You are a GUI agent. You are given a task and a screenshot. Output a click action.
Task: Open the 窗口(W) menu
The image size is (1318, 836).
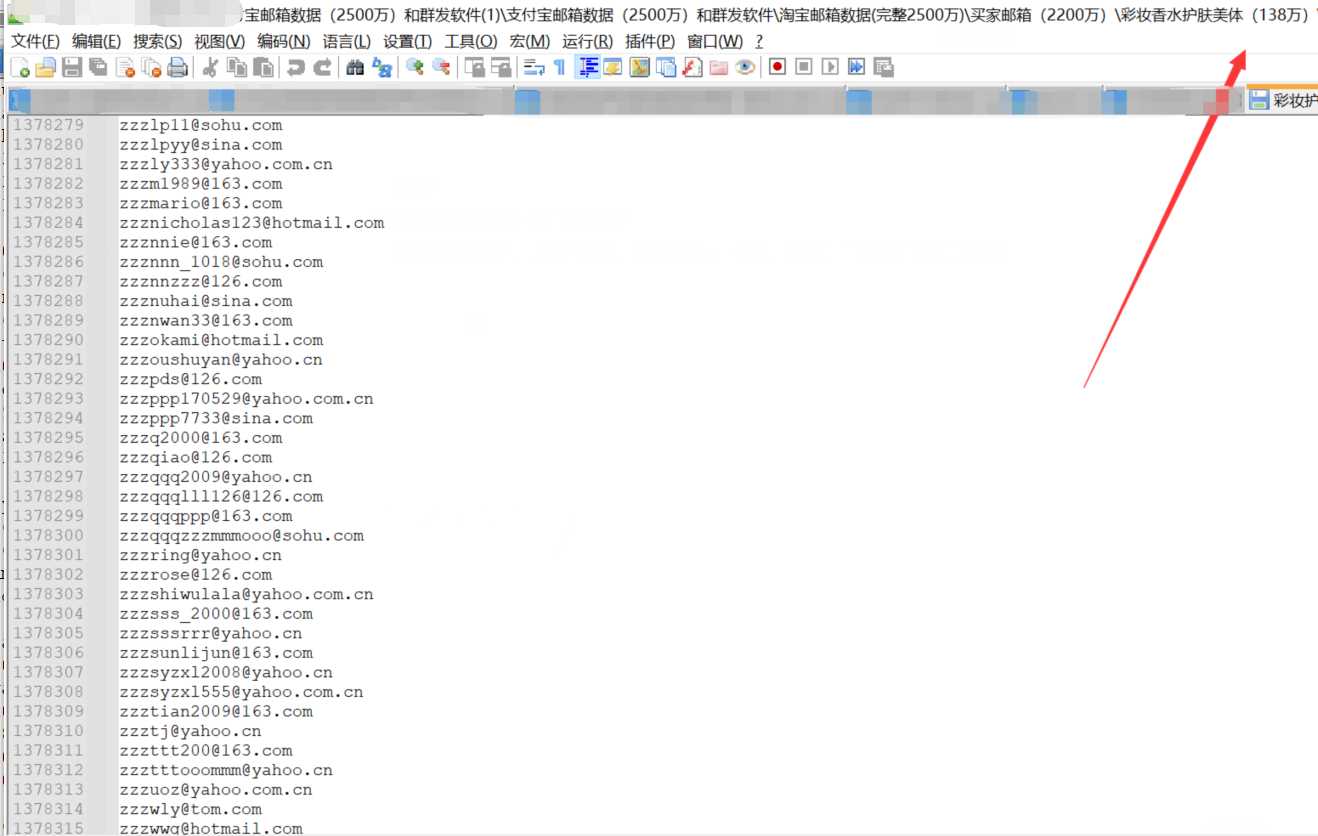tap(715, 41)
